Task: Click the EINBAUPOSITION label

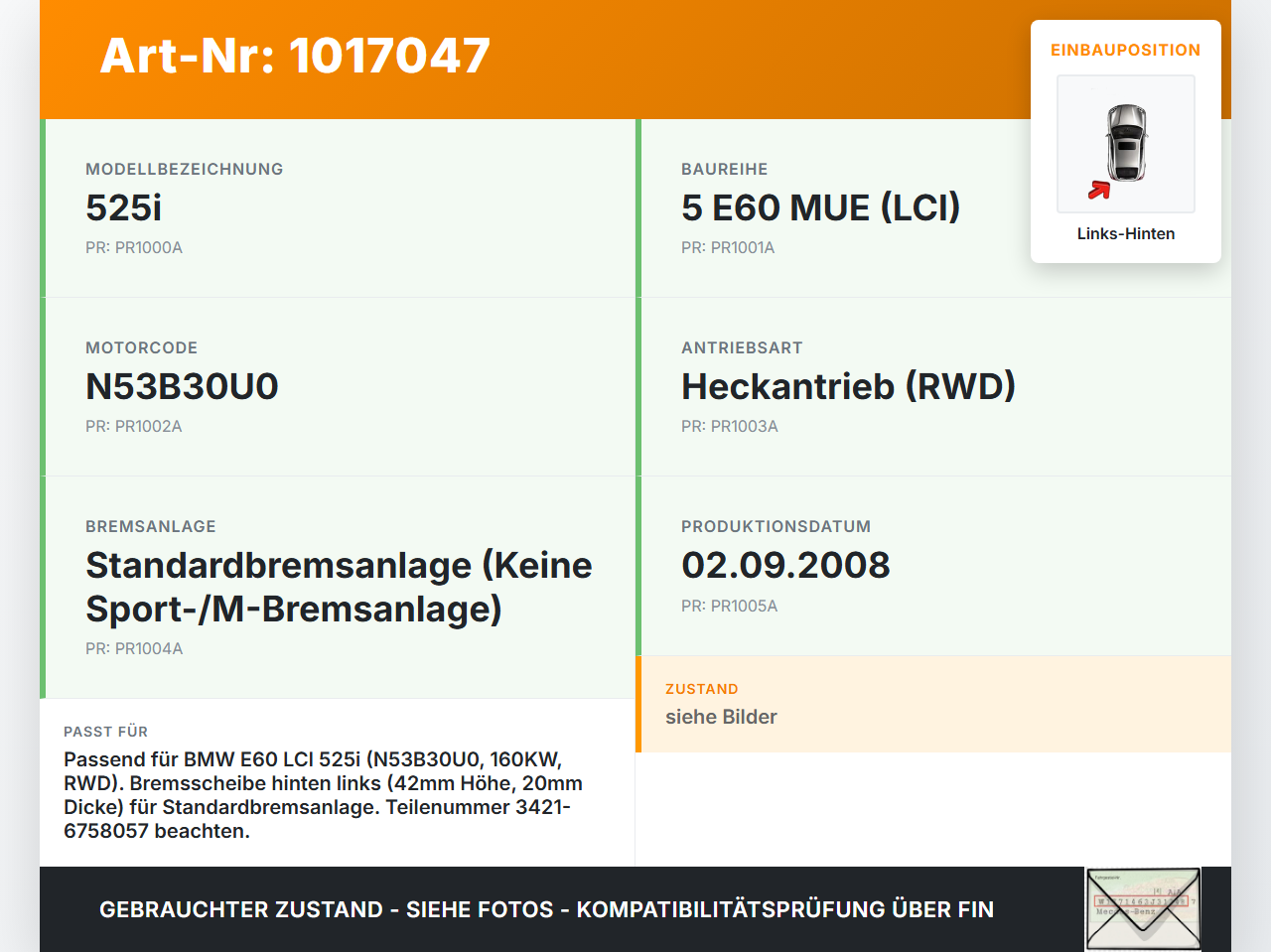Action: 1126,50
